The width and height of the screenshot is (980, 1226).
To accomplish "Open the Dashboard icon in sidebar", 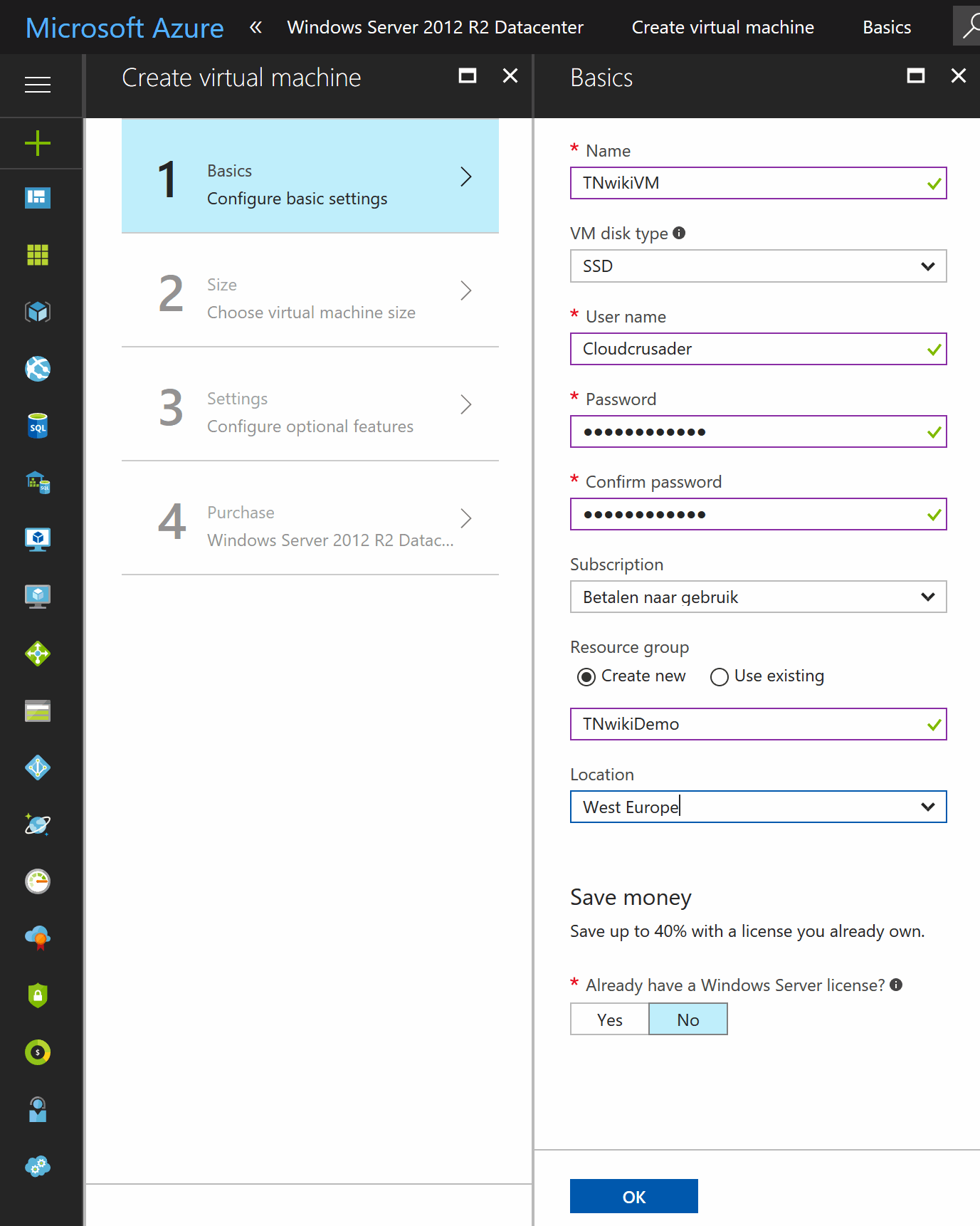I will (38, 198).
